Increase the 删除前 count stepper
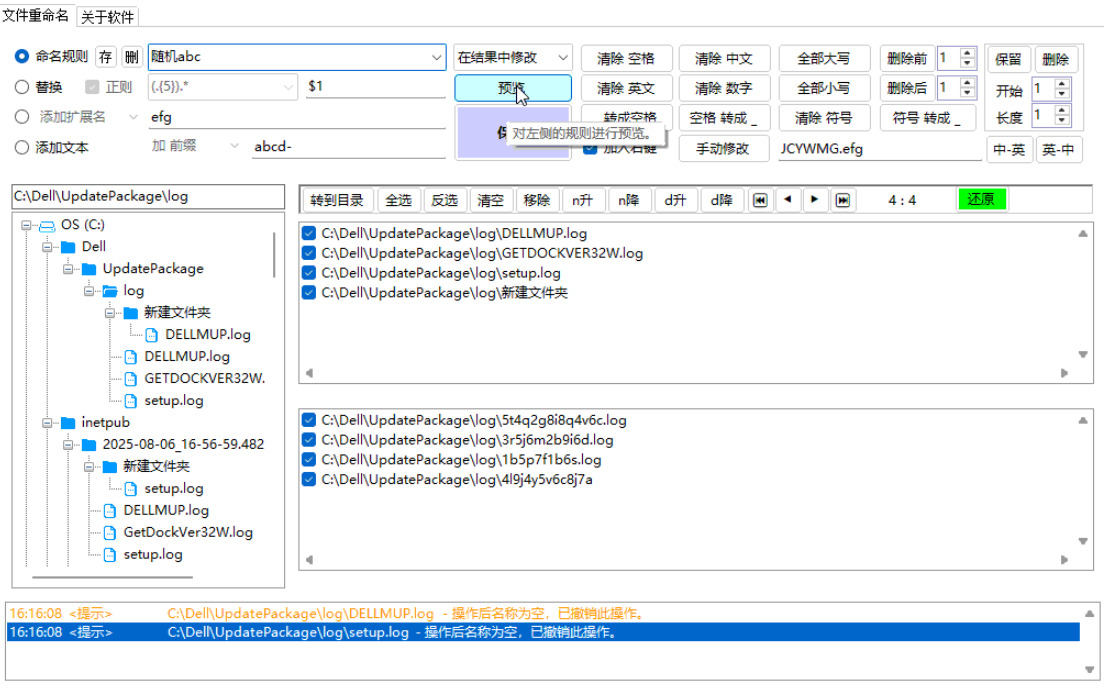 click(967, 53)
